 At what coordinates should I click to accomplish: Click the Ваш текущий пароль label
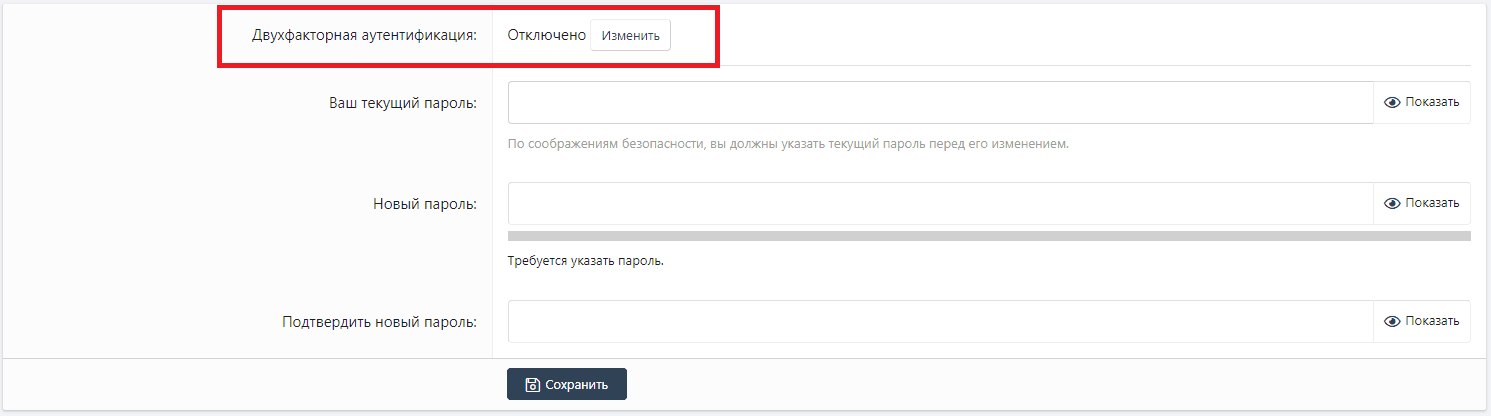[403, 102]
